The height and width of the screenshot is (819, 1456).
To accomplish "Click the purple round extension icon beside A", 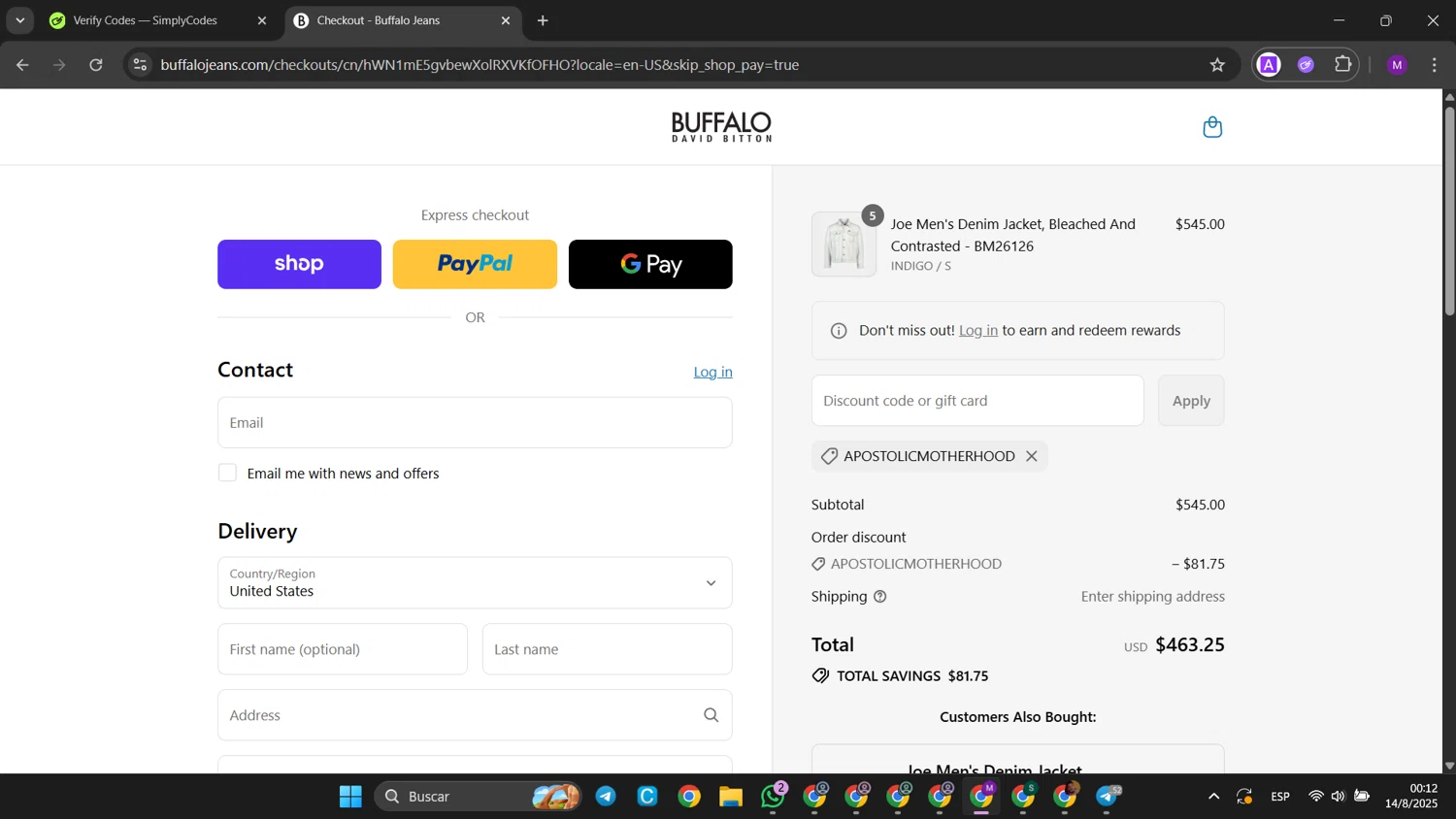I will (x=1307, y=65).
